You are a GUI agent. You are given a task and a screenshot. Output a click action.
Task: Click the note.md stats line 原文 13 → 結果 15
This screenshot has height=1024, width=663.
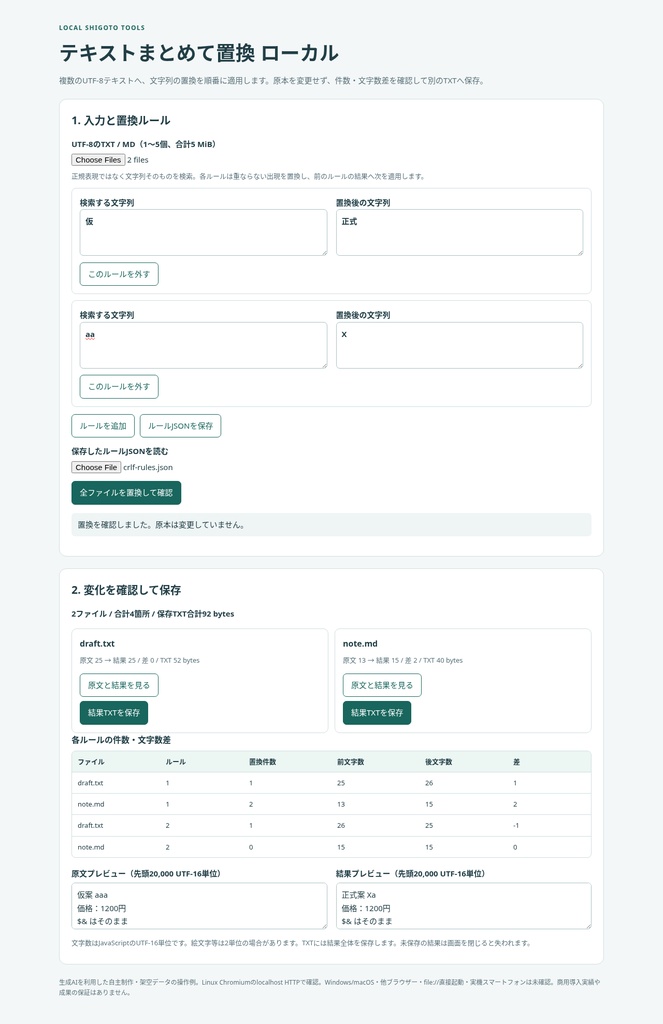coord(402,660)
